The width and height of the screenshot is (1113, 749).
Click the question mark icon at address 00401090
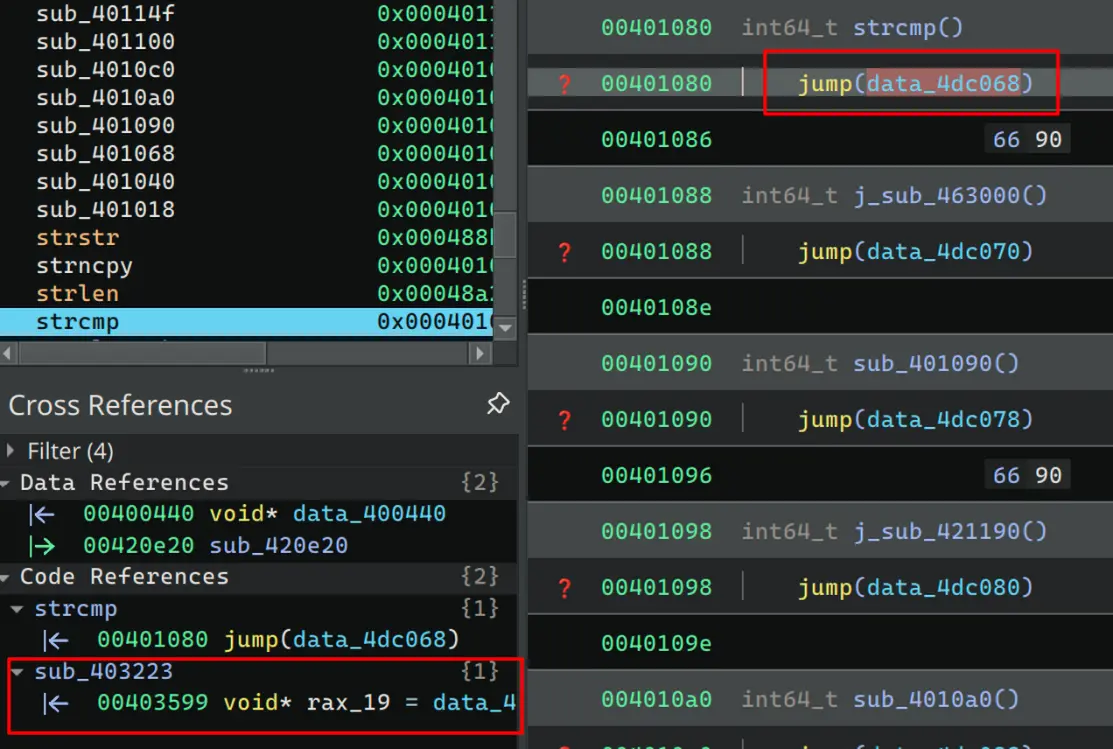[564, 420]
